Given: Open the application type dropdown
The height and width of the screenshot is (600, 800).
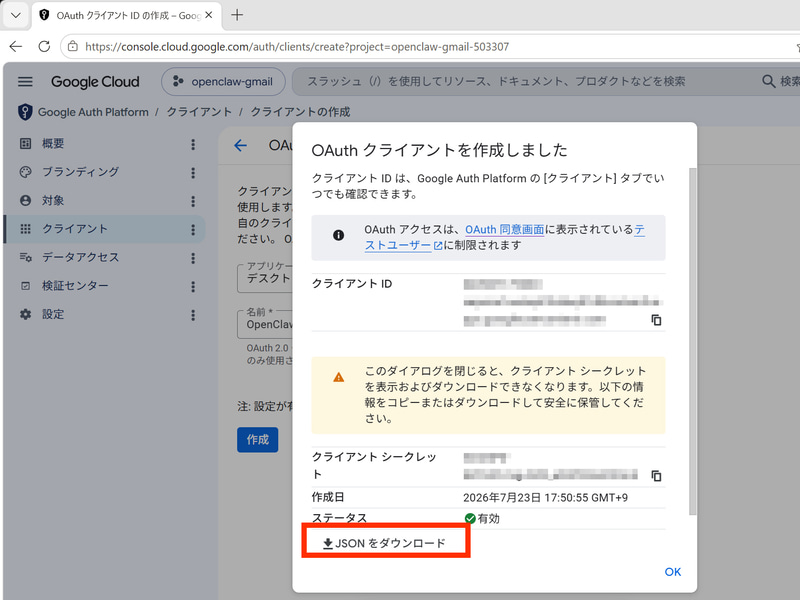Looking at the screenshot, I should coord(265,278).
